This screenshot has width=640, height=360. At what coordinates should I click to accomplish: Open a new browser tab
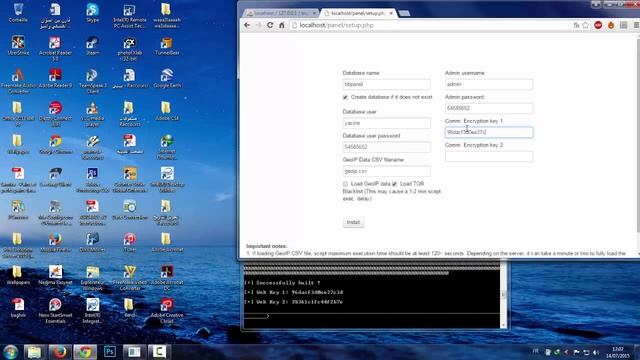click(x=404, y=13)
